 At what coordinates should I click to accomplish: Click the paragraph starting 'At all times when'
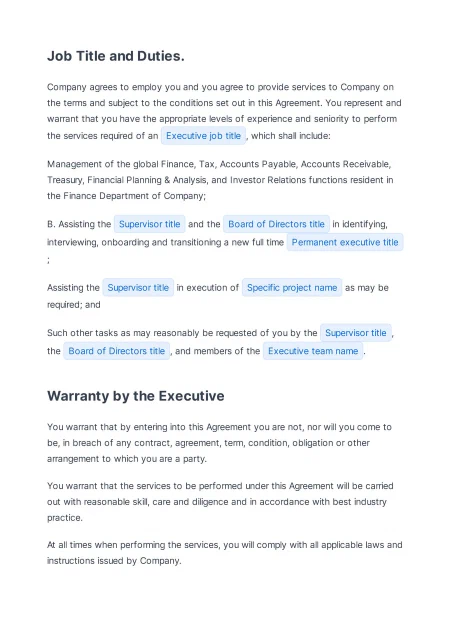click(225, 552)
